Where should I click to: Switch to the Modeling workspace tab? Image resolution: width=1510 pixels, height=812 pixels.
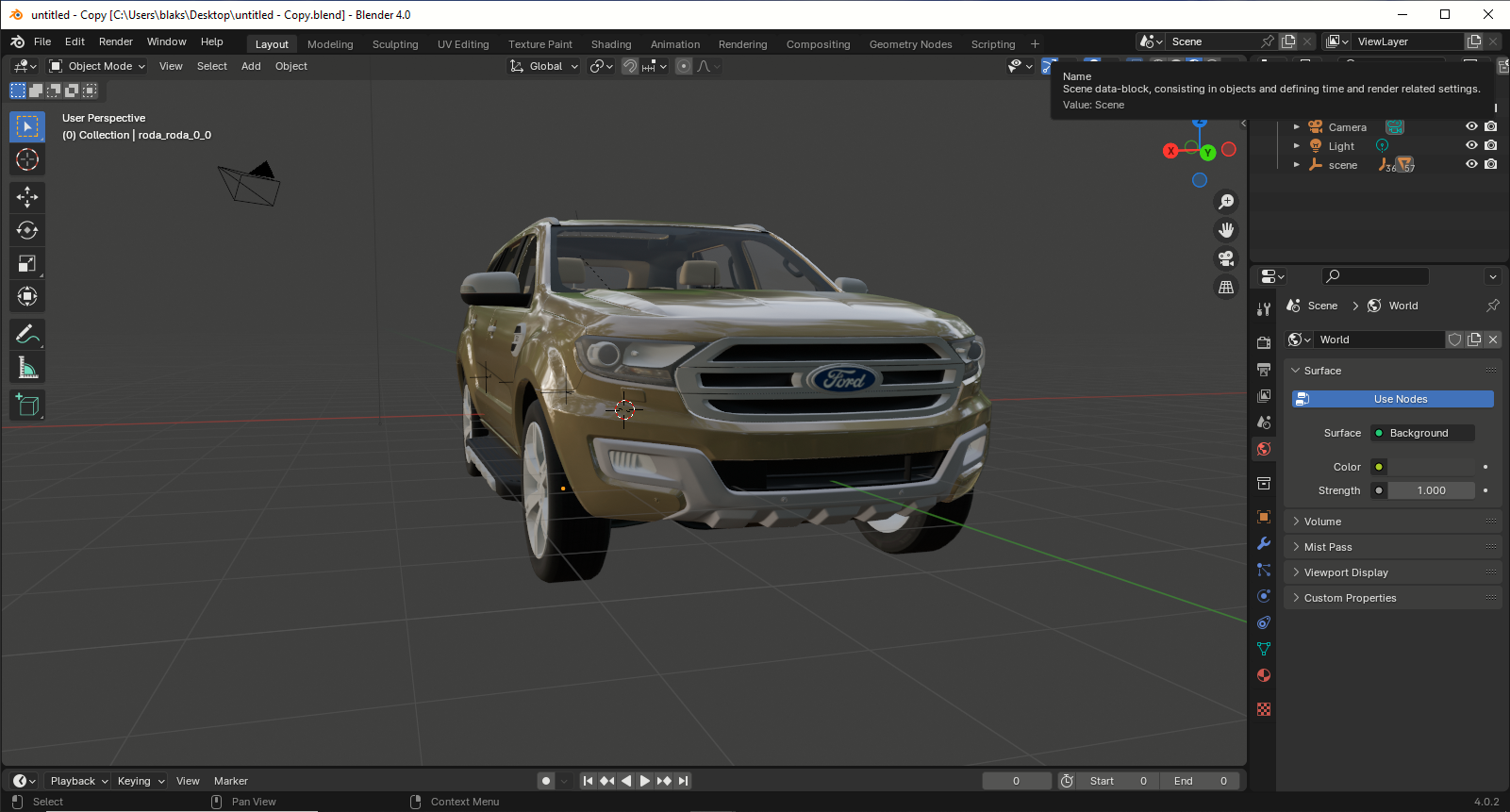330,44
